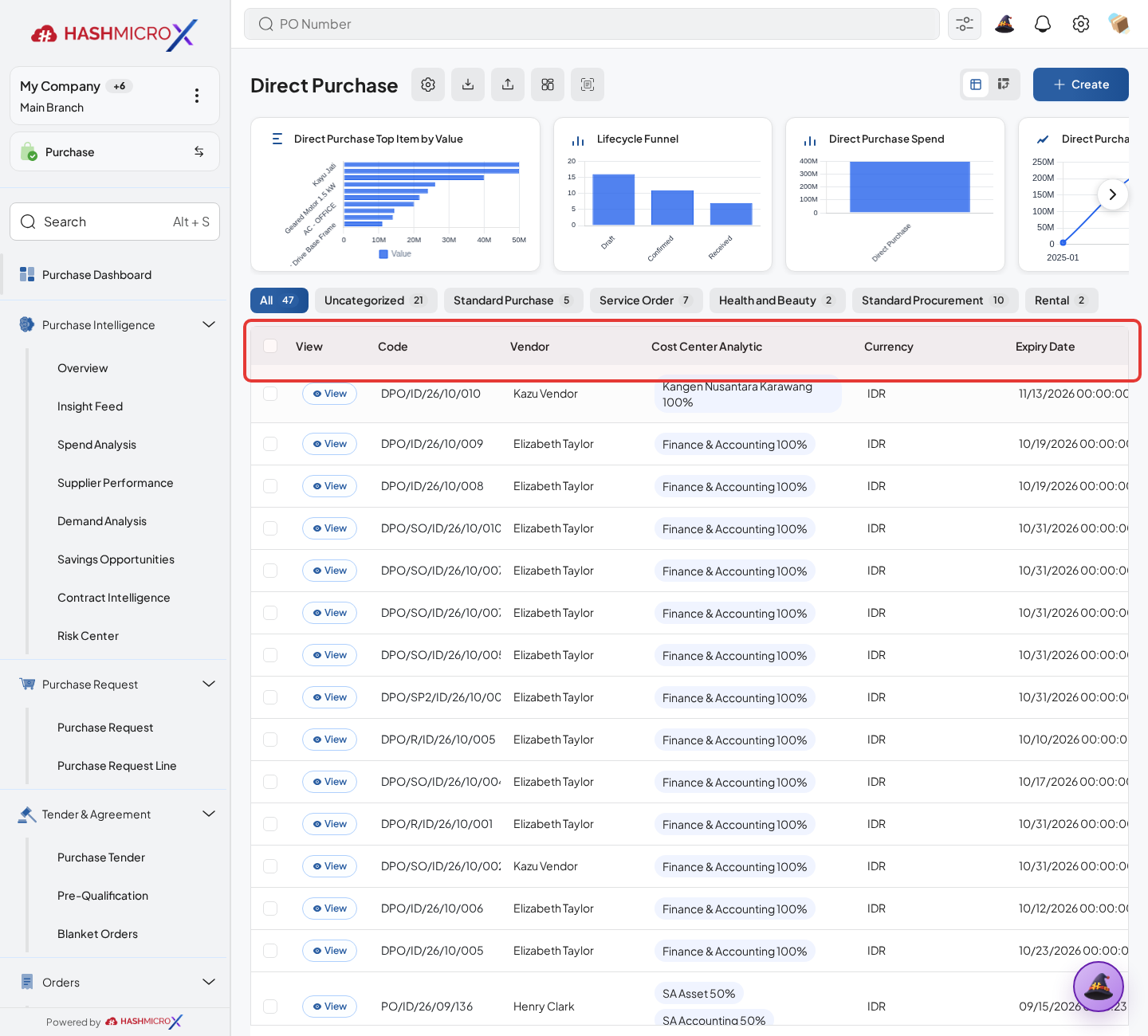Viewport: 1148px width, 1036px height.
Task: Collapse the Purchase Request section chevron
Action: coord(209,684)
